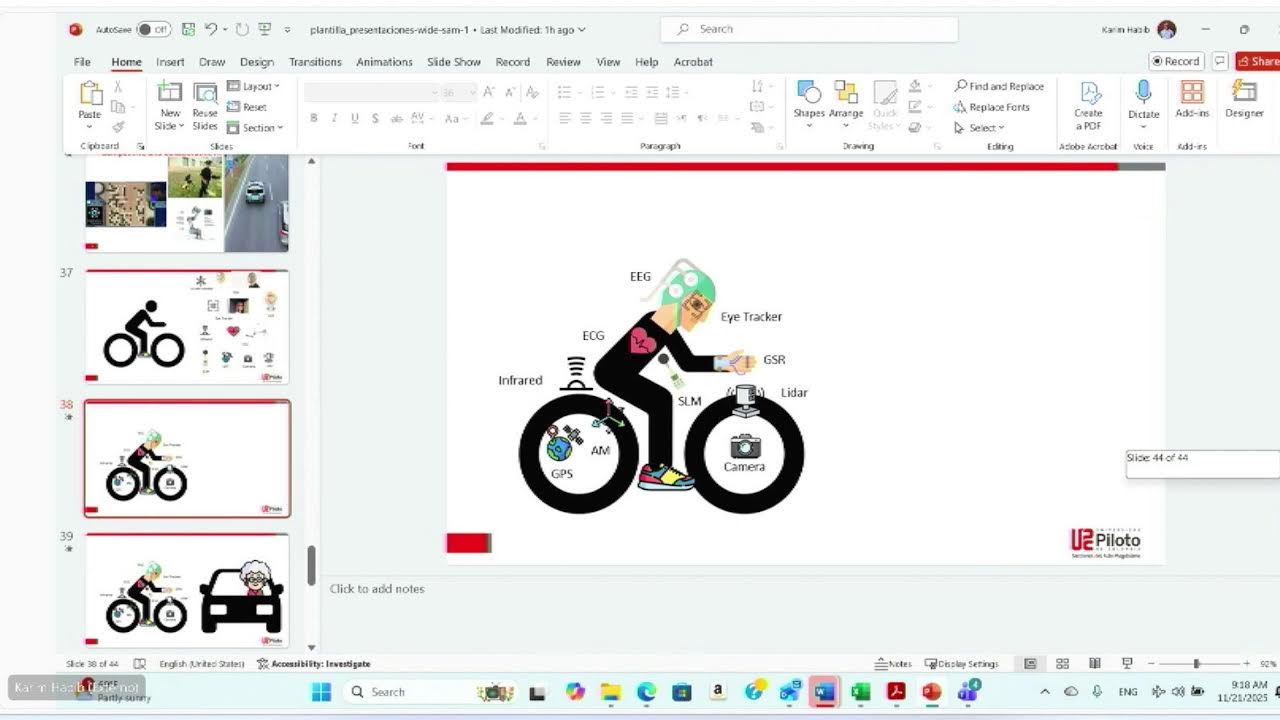Open the font size dropdown

click(474, 92)
